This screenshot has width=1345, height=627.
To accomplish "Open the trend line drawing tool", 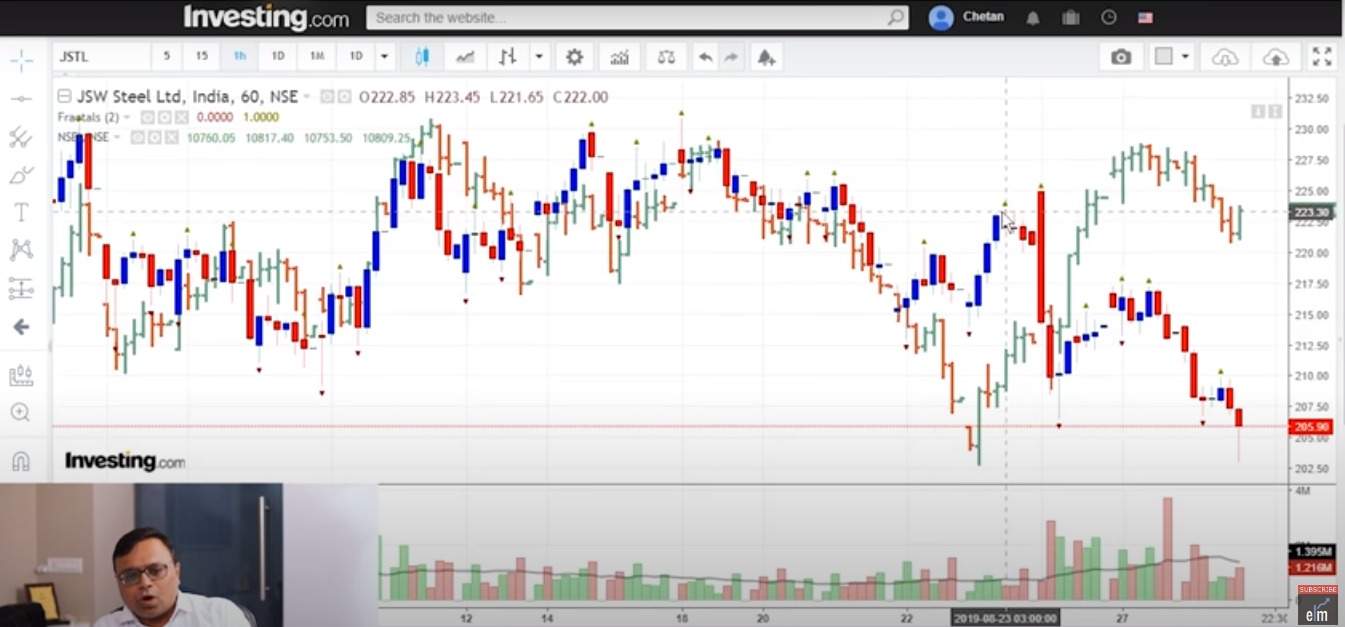I will pyautogui.click(x=21, y=99).
